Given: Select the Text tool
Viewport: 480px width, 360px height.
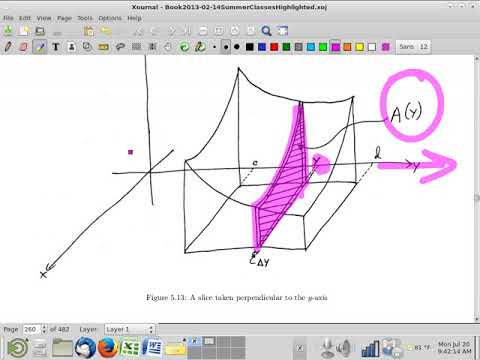Looking at the screenshot, I should click(x=56, y=47).
